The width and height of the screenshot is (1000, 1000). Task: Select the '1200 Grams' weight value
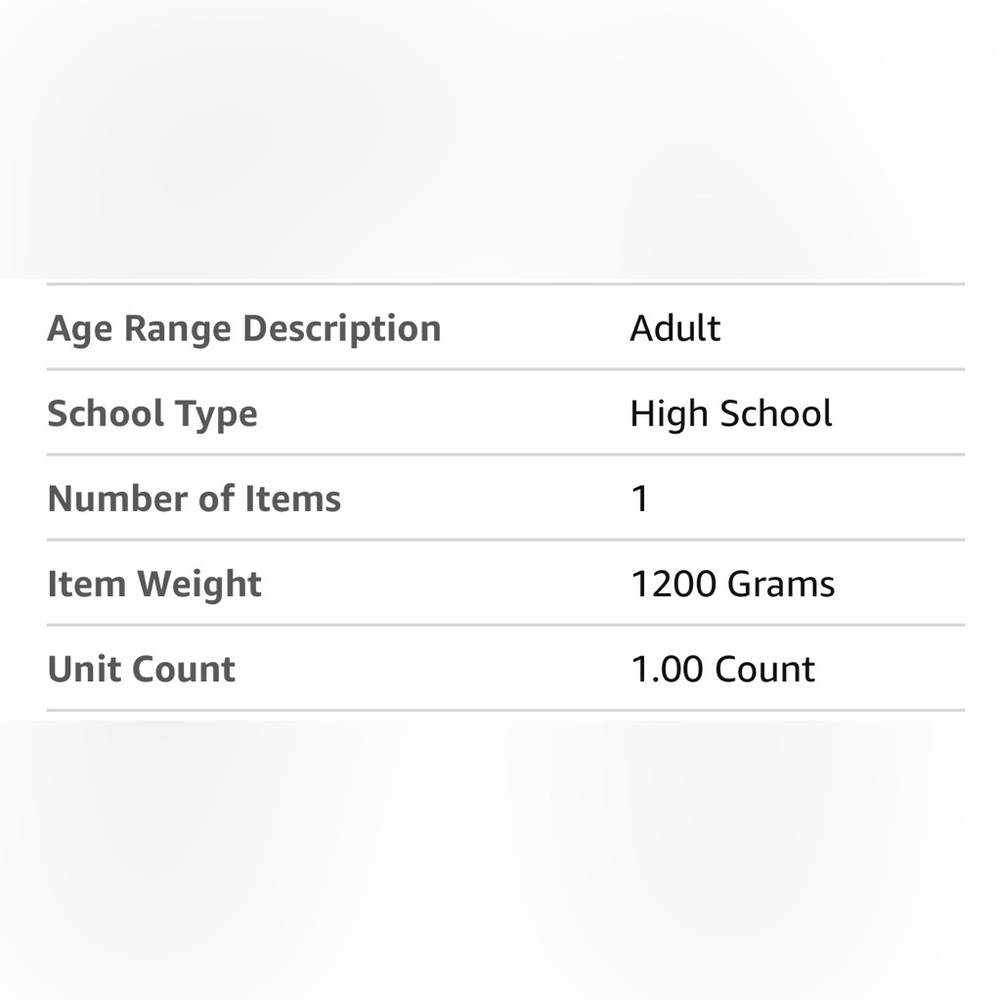[x=732, y=584]
